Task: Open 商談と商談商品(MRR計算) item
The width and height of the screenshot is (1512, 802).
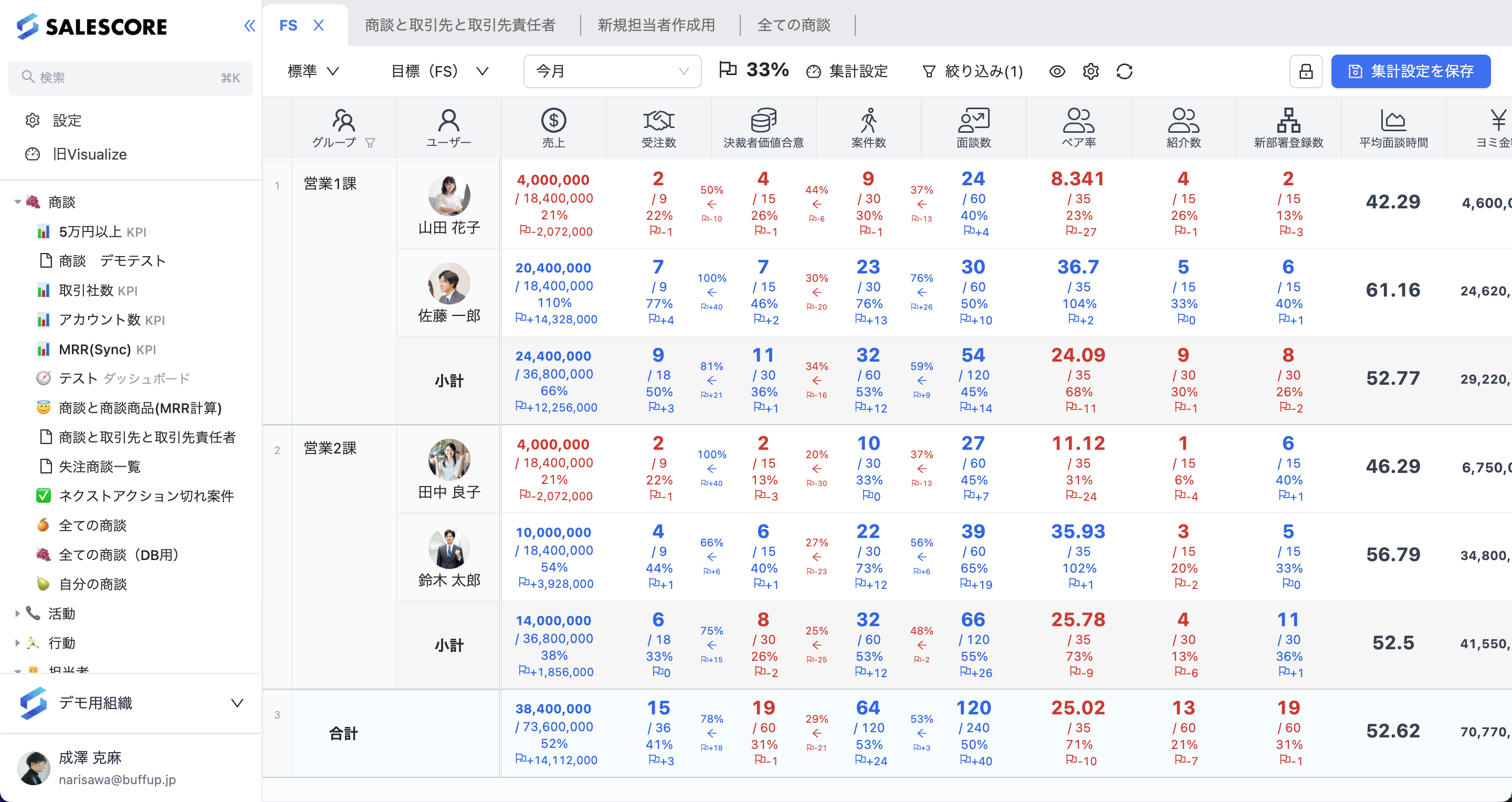Action: (129, 408)
